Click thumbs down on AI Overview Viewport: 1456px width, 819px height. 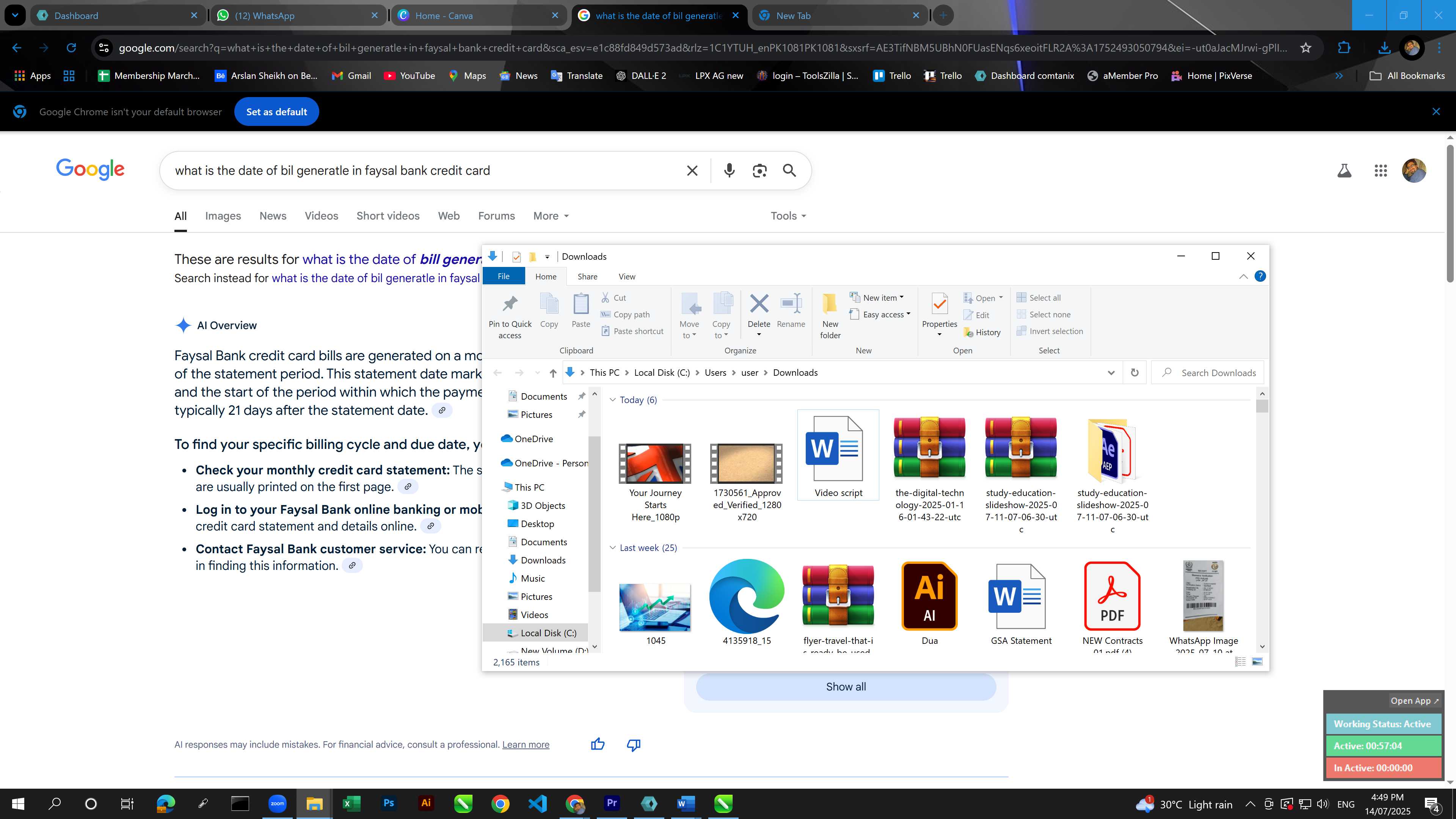634,745
